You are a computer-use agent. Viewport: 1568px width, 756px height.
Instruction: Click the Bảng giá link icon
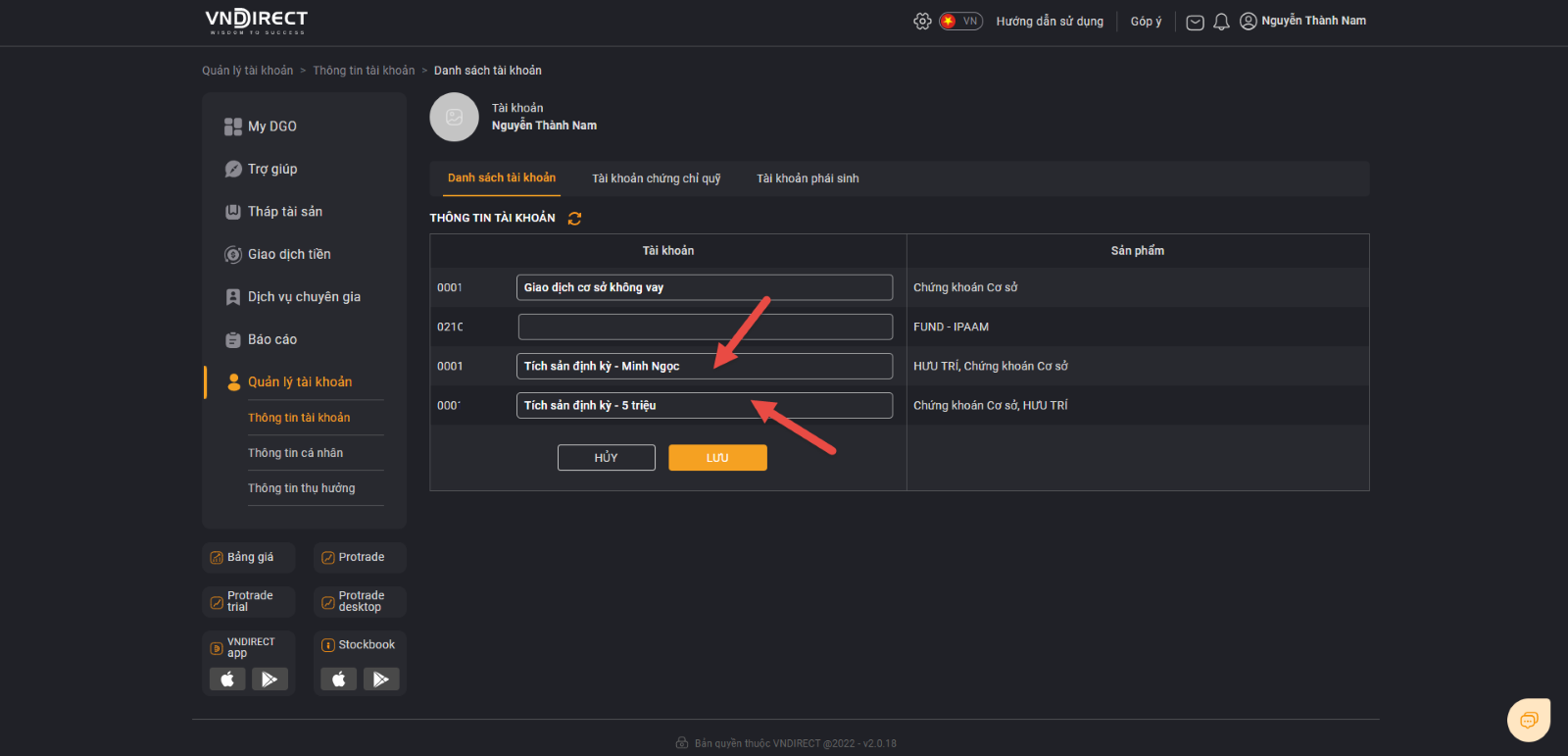coord(217,558)
